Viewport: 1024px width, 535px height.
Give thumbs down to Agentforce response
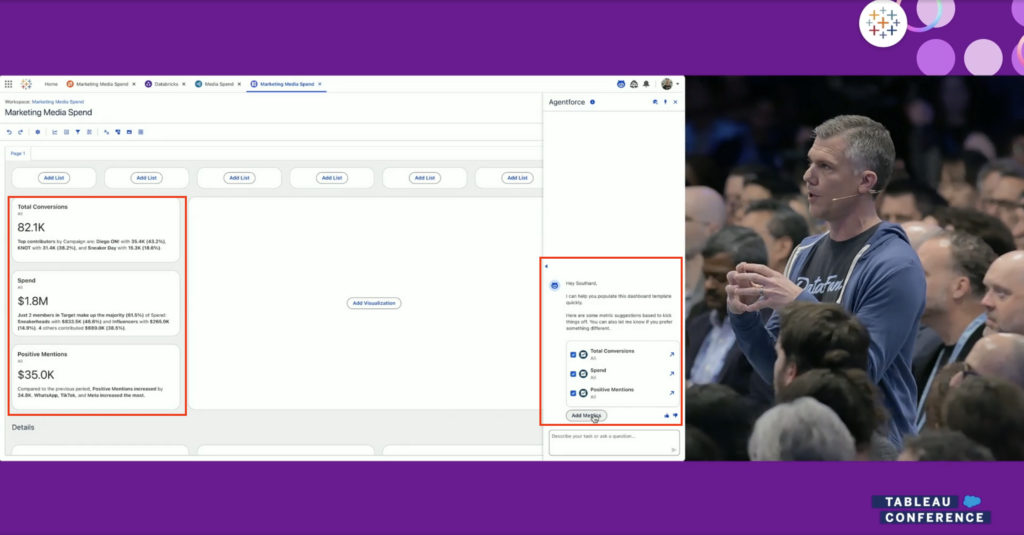coord(675,415)
